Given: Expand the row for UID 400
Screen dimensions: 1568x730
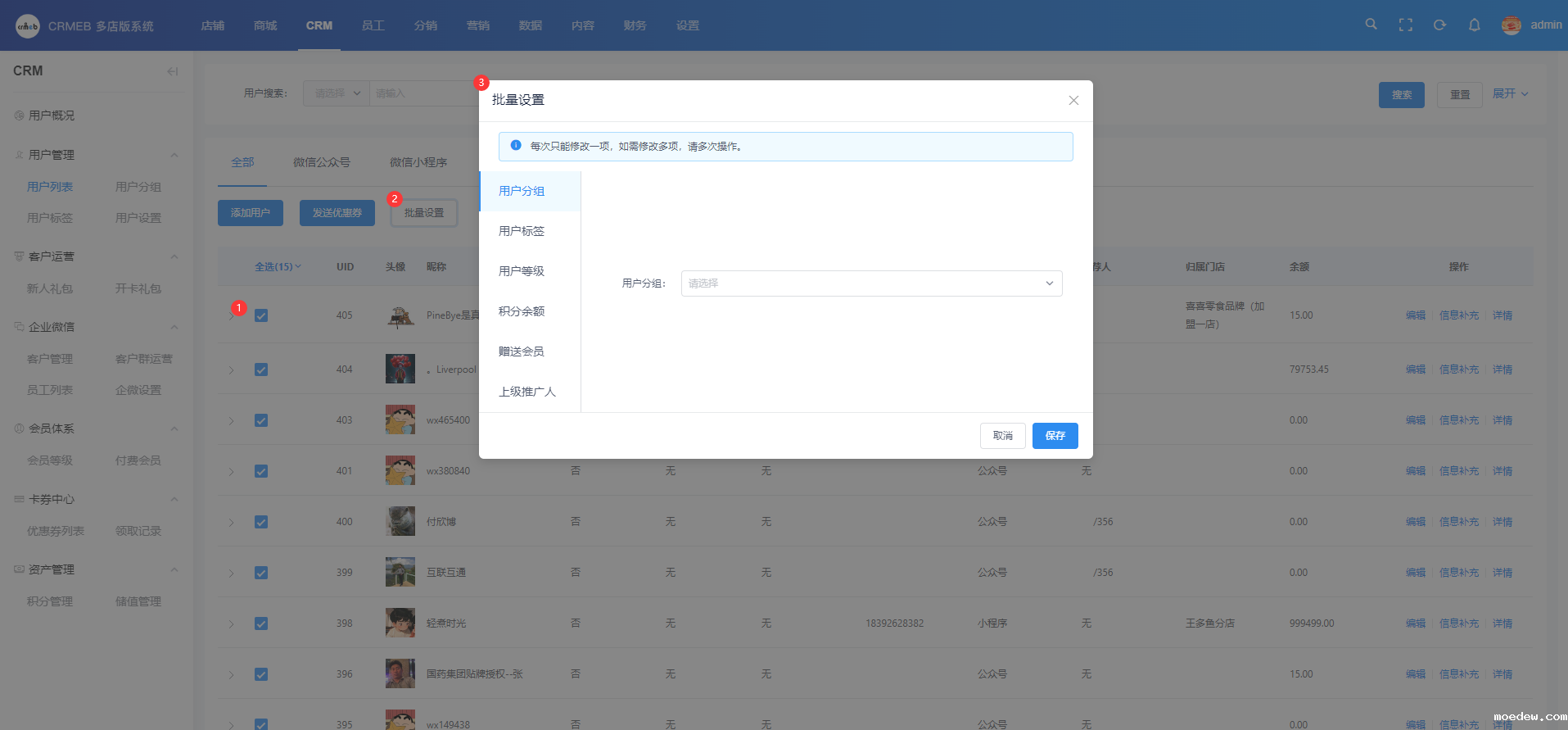Looking at the screenshot, I should point(232,523).
